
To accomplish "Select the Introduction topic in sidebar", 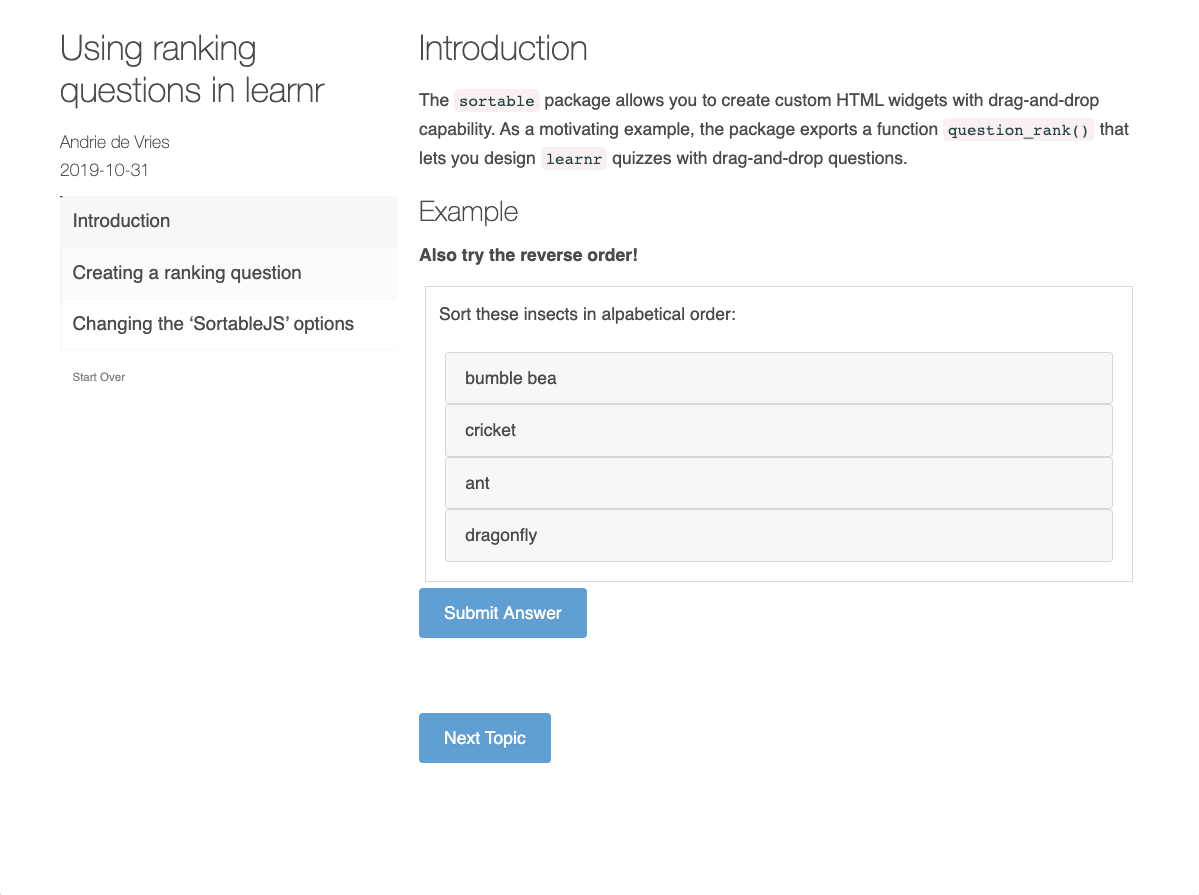I will pyautogui.click(x=121, y=221).
